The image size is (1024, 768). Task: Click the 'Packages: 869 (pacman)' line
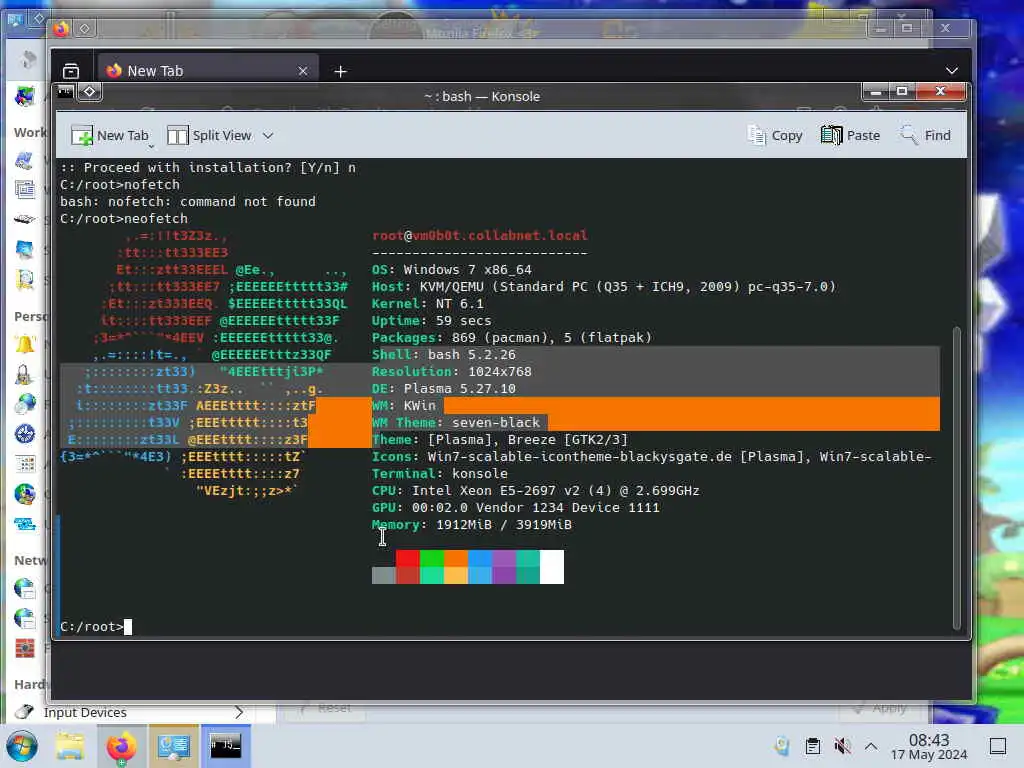click(512, 338)
